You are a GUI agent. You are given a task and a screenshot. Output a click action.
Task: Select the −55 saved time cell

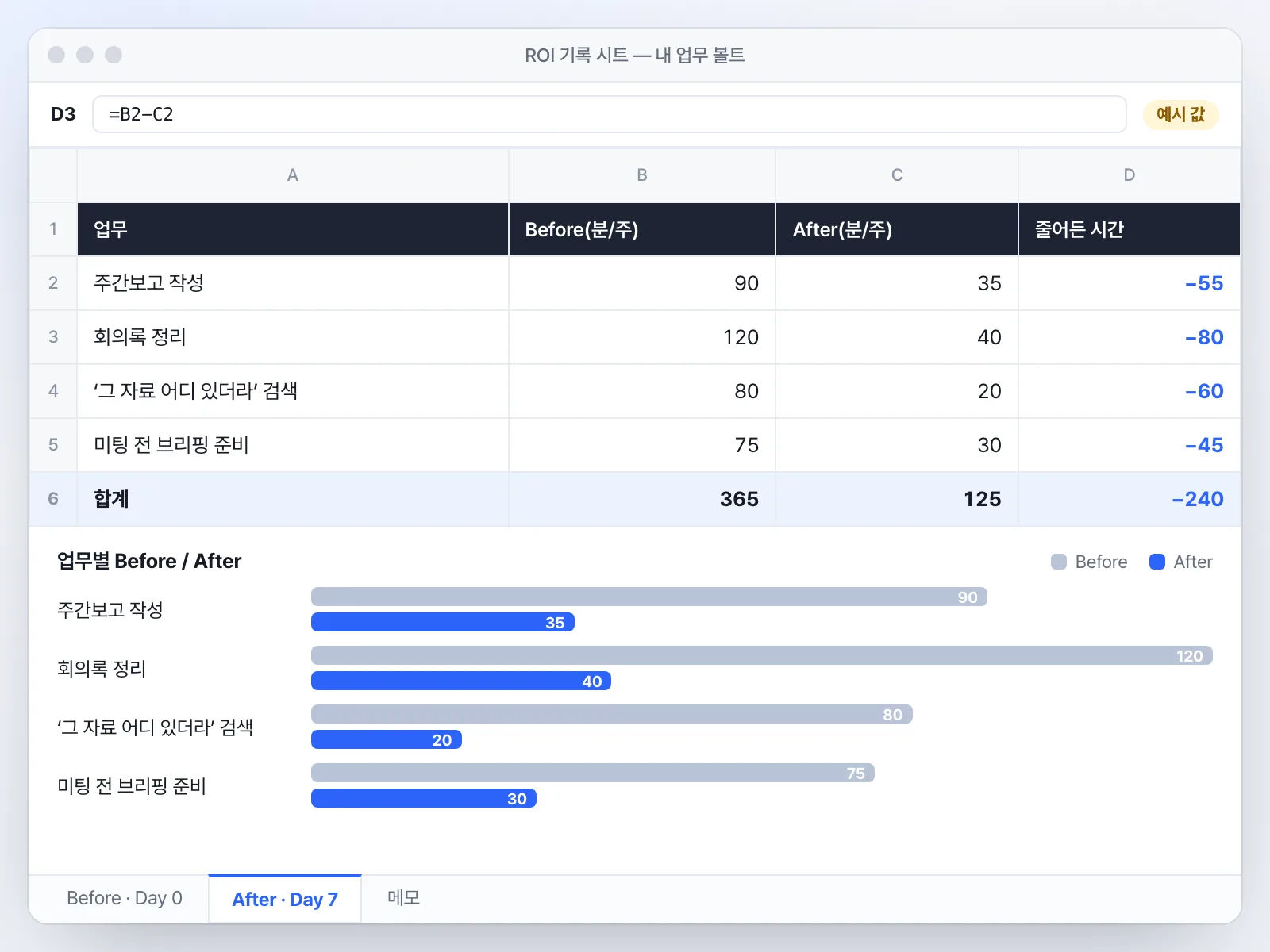point(1130,283)
